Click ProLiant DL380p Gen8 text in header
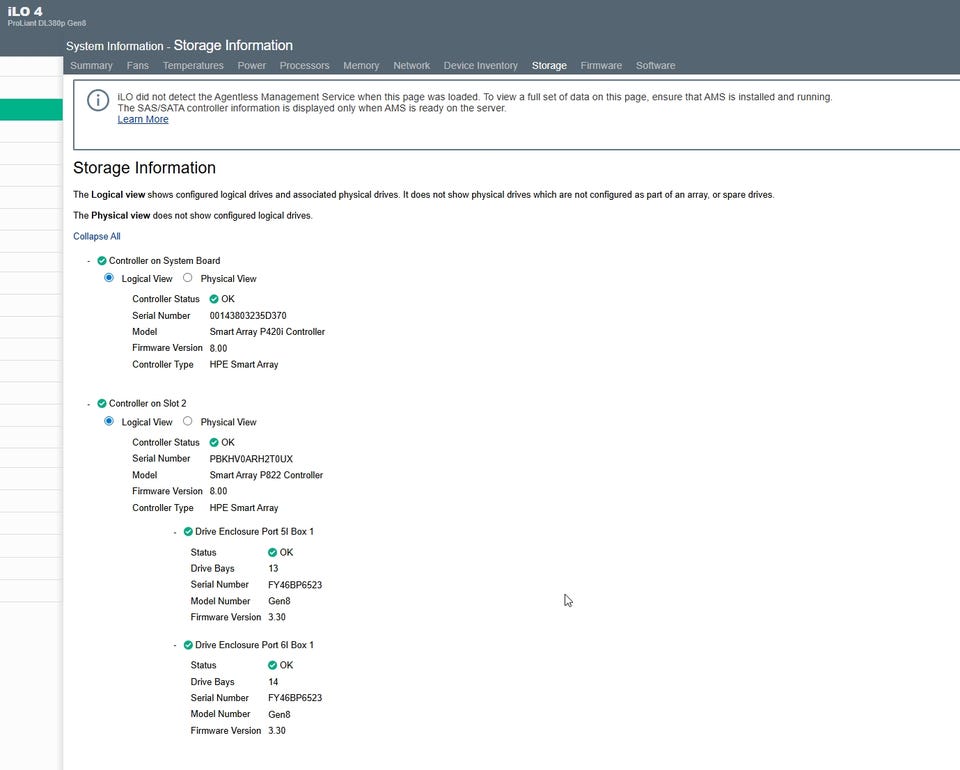This screenshot has width=960, height=770. click(x=47, y=23)
